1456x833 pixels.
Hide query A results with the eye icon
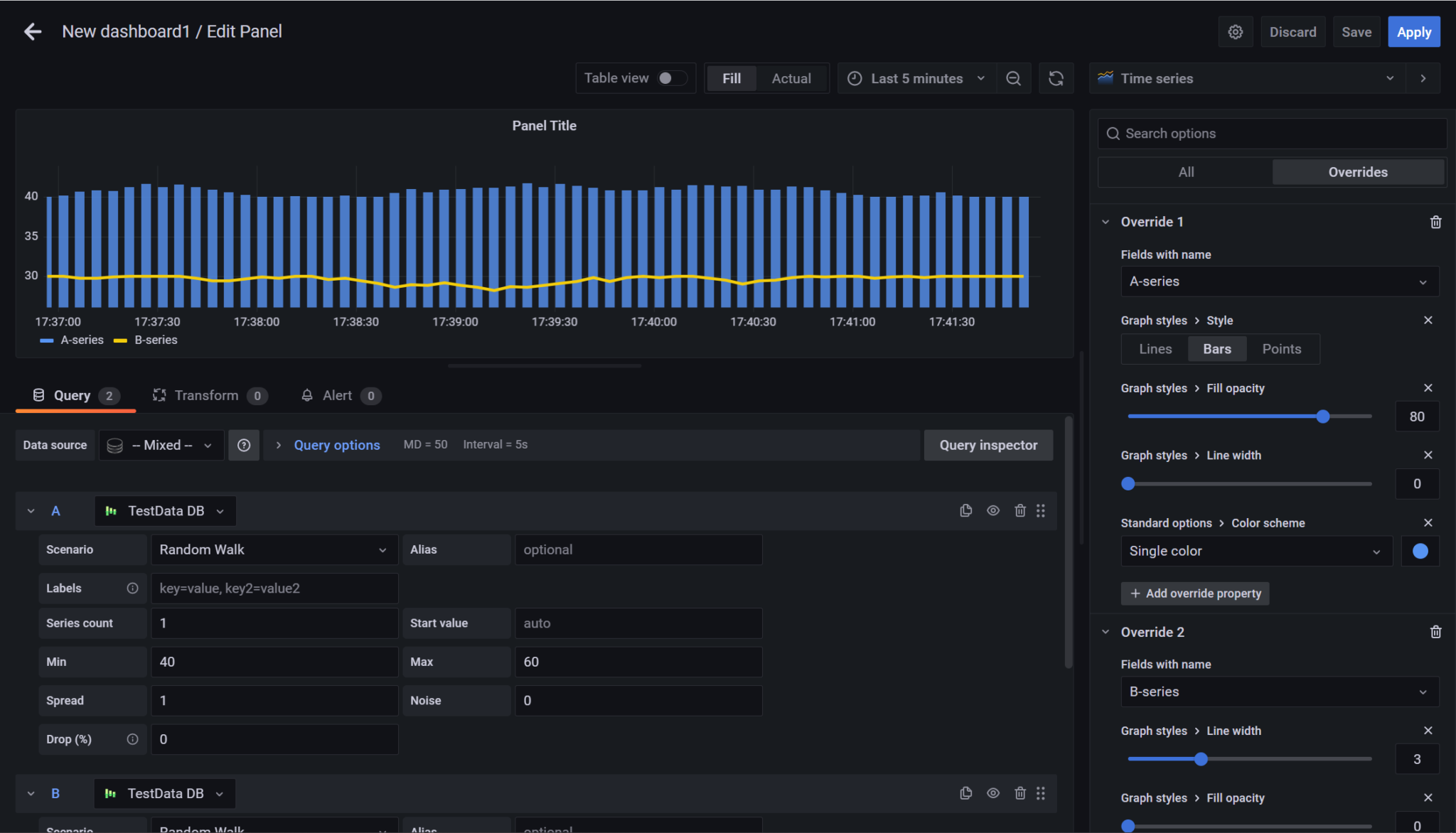pyautogui.click(x=993, y=510)
